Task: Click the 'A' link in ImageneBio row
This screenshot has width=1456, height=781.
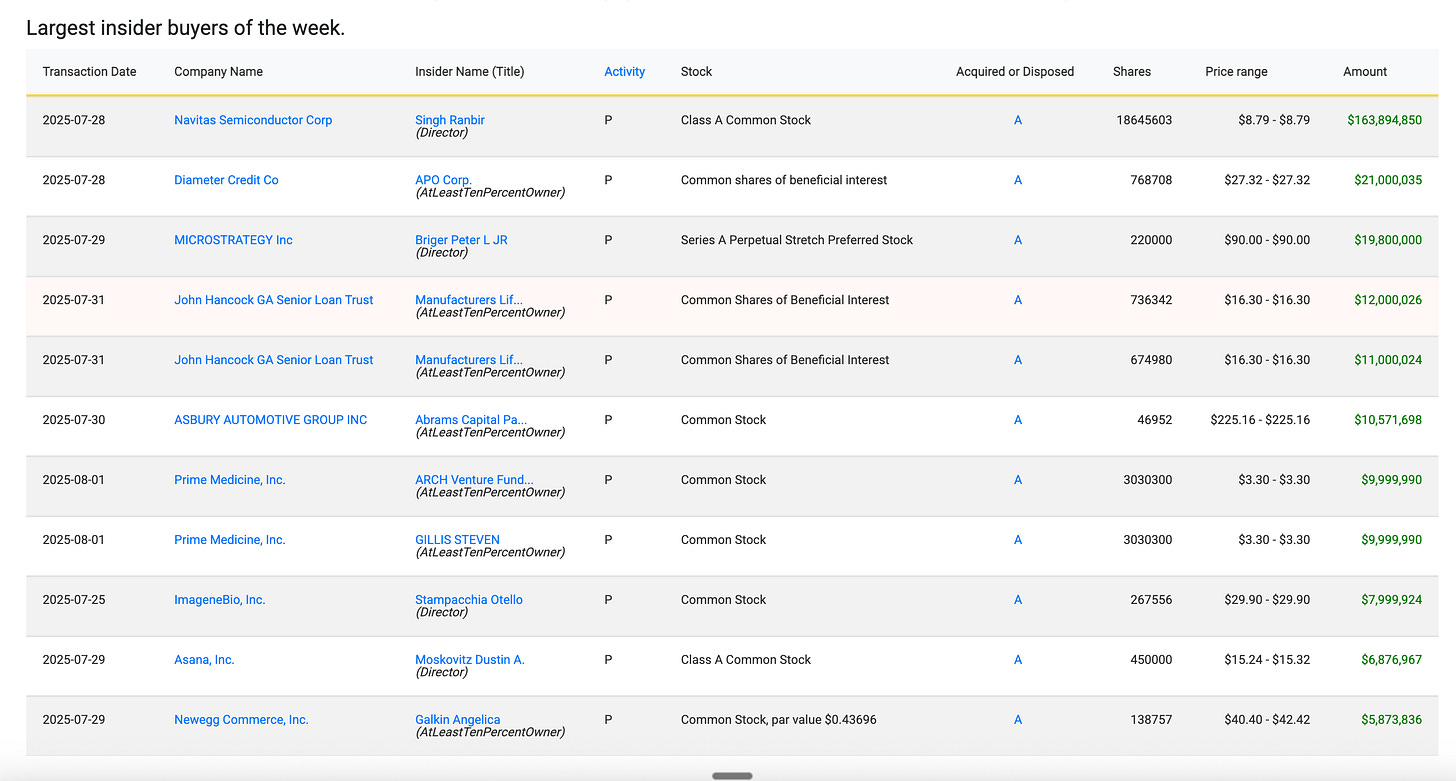Action: pos(1018,600)
